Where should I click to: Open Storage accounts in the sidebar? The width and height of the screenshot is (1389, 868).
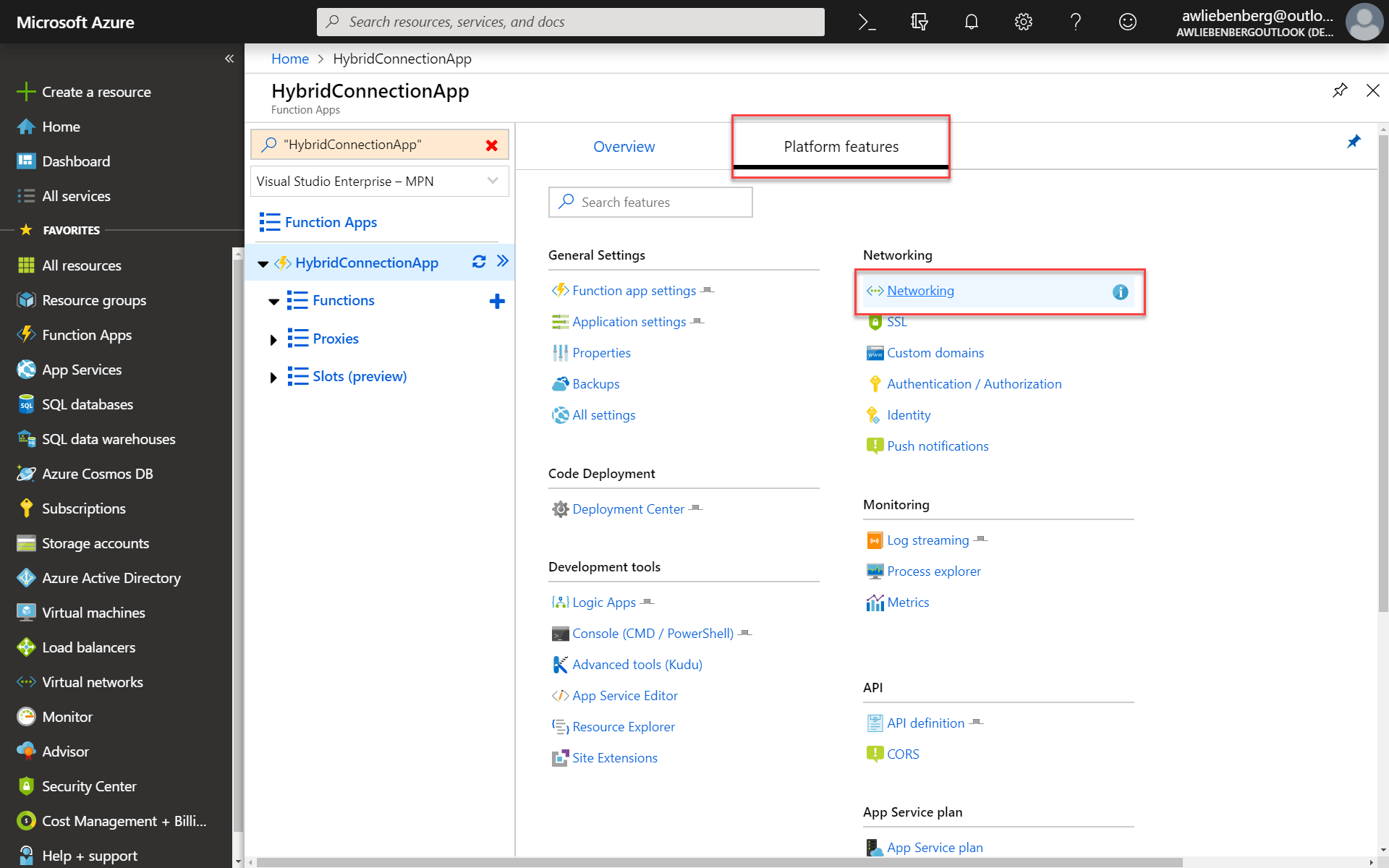[95, 543]
